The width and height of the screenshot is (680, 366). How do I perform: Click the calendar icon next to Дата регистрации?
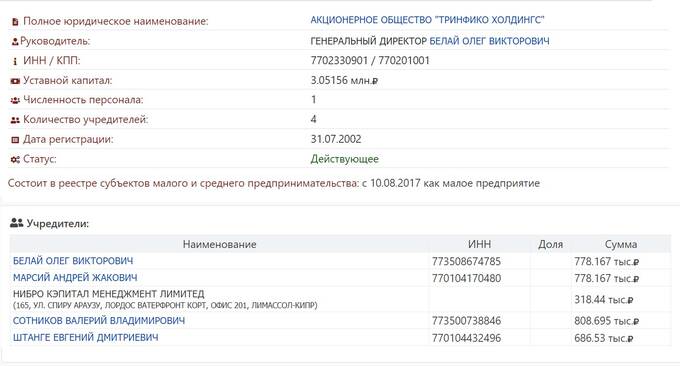tap(15, 140)
